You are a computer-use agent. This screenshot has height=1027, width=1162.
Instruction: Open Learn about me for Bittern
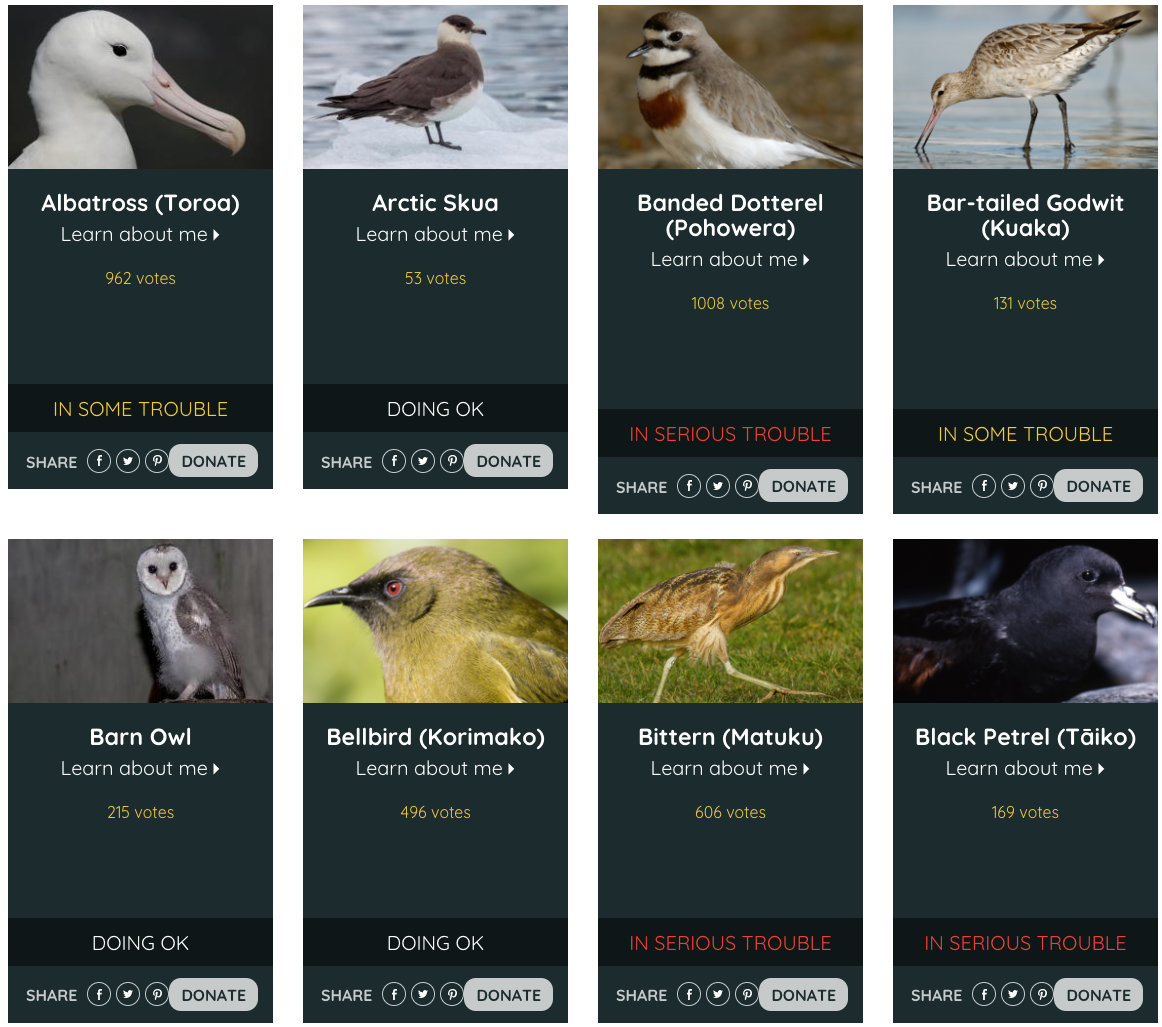pos(730,769)
